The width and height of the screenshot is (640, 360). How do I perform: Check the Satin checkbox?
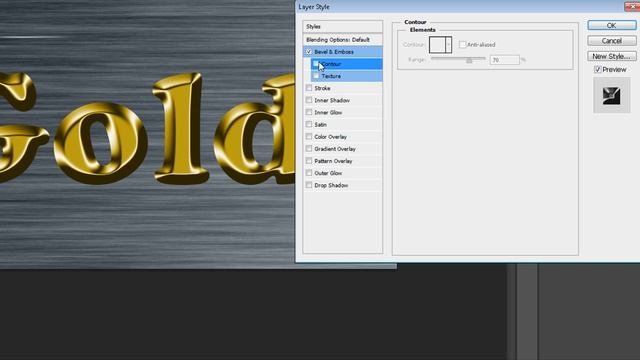pyautogui.click(x=309, y=124)
